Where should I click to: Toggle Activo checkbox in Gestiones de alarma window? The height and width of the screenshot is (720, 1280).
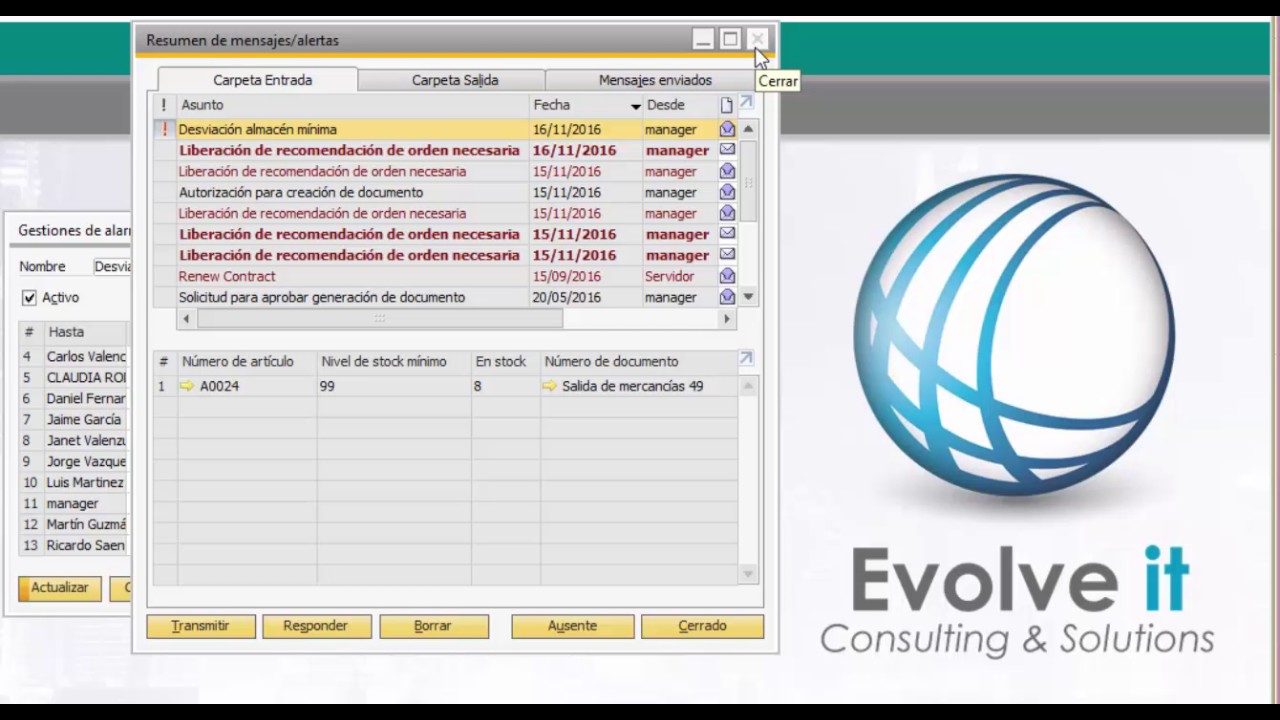pyautogui.click(x=29, y=298)
